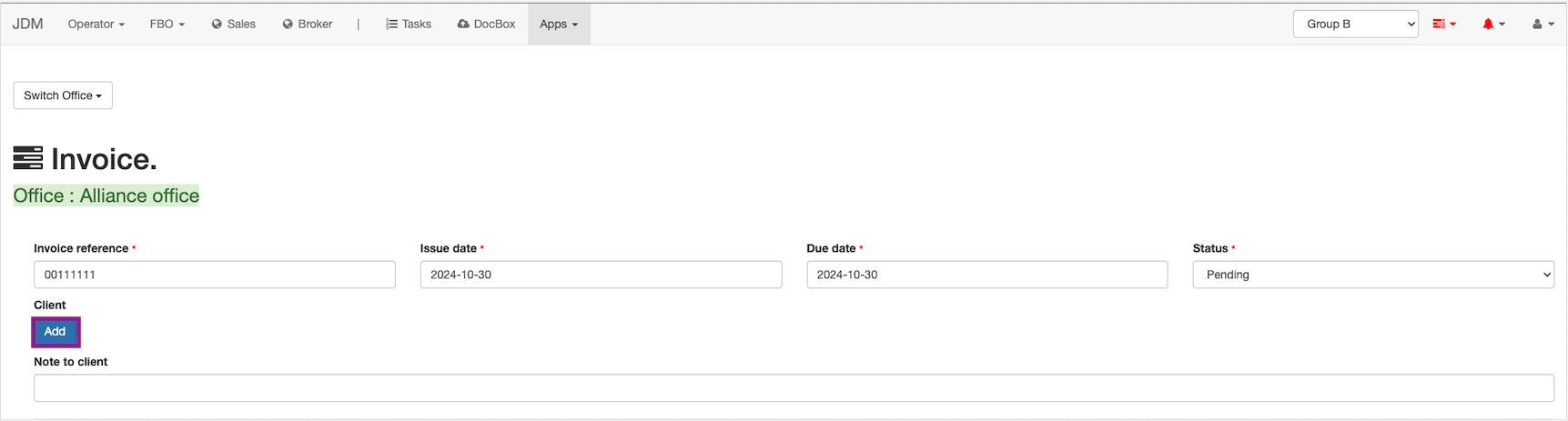This screenshot has height=421, width=1568.
Task: Click the Due date field
Action: coord(986,275)
